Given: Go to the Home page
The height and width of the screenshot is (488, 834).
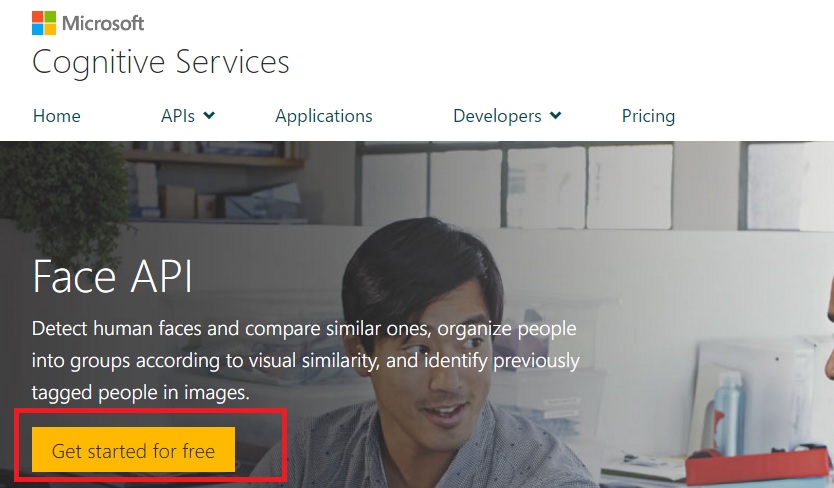Looking at the screenshot, I should point(56,116).
